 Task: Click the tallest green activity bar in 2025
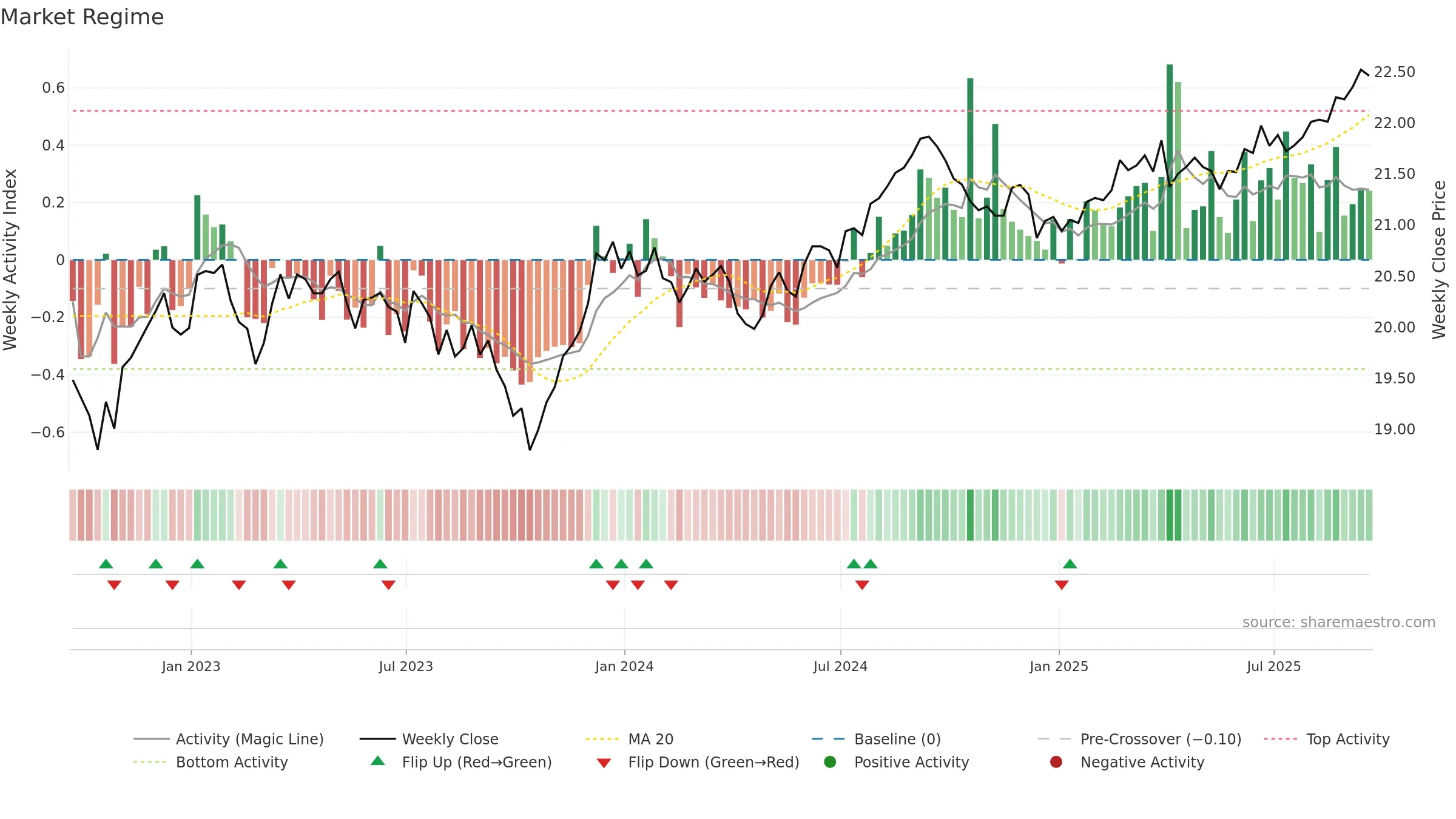pos(1170,162)
